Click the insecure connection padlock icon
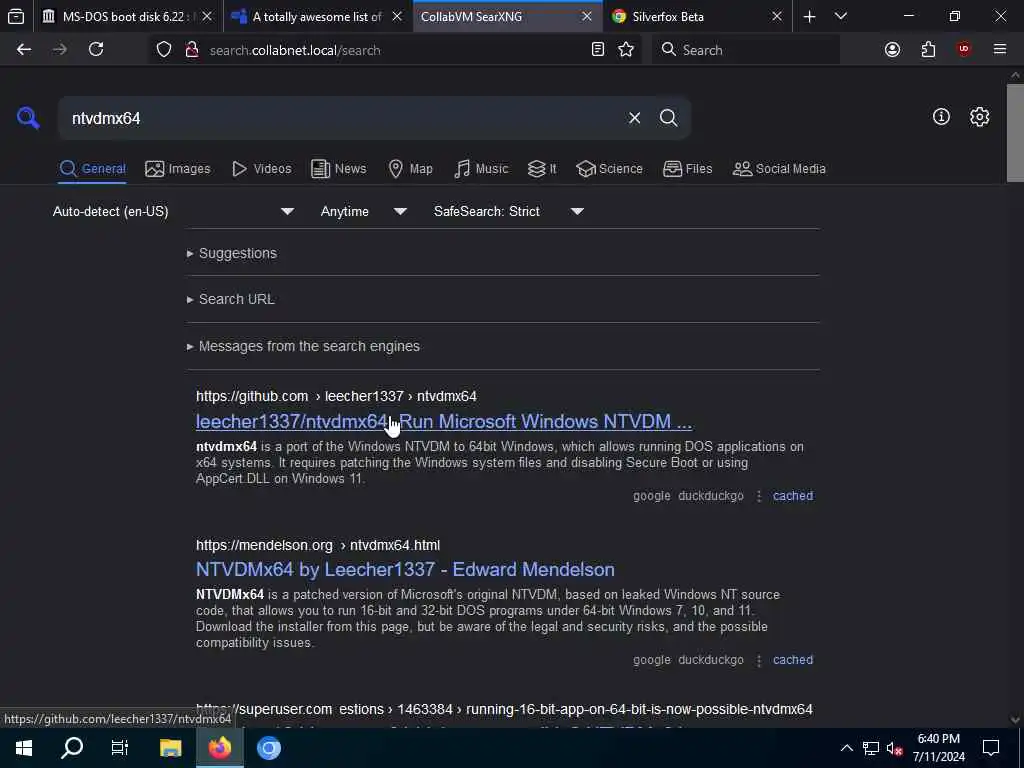1024x768 pixels. pos(192,50)
